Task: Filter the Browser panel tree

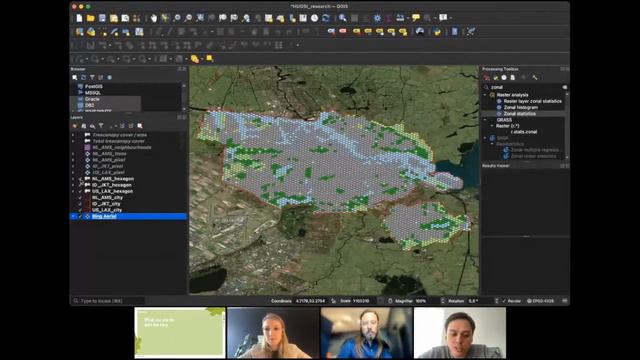Action: point(92,77)
